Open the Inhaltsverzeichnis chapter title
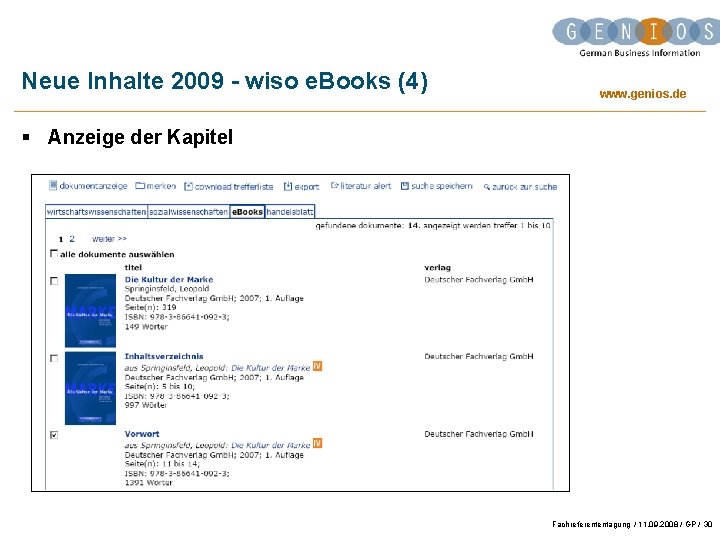720x540 pixels. [x=163, y=356]
